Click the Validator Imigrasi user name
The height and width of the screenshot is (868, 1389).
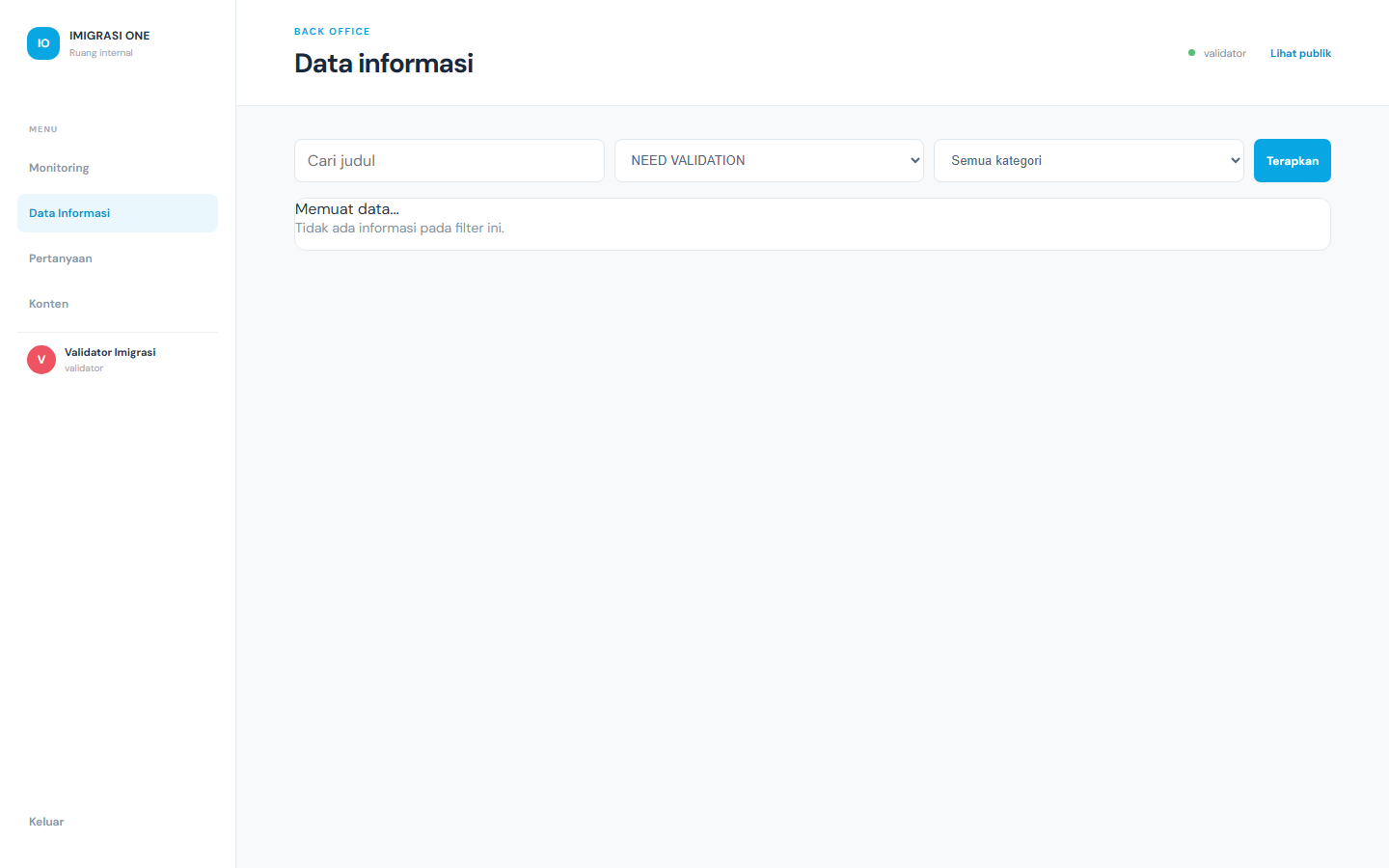coord(110,352)
